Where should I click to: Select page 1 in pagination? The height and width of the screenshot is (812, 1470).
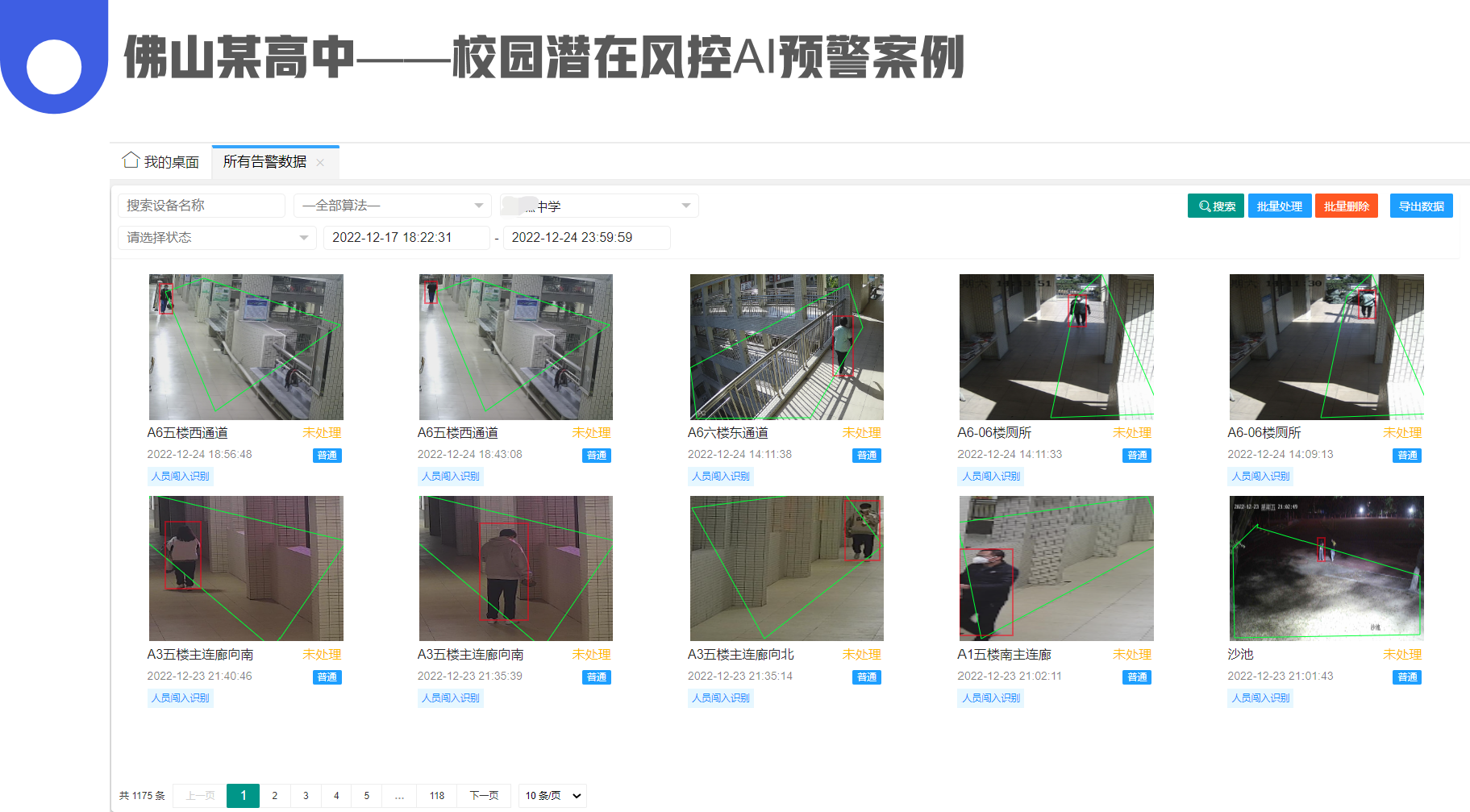pyautogui.click(x=244, y=796)
